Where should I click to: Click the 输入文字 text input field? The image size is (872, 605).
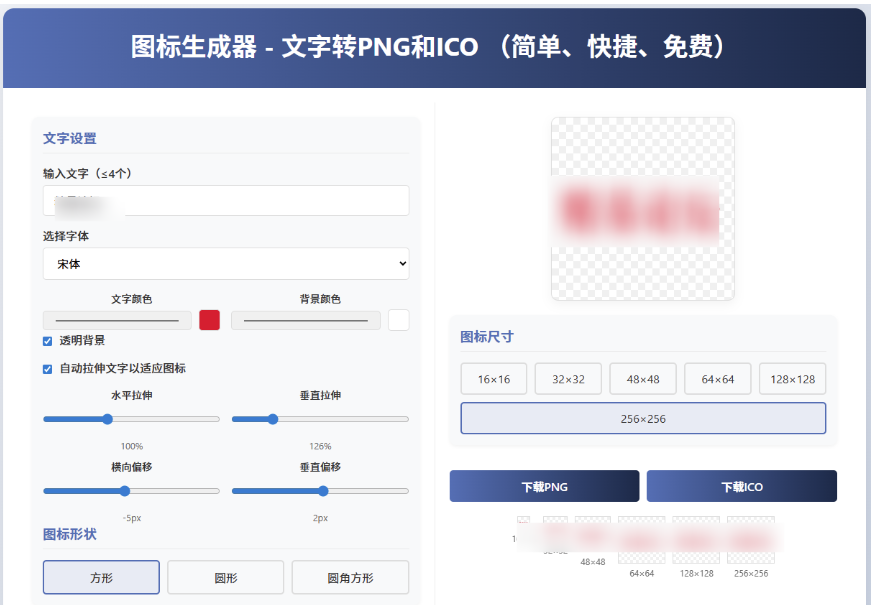click(x=225, y=200)
